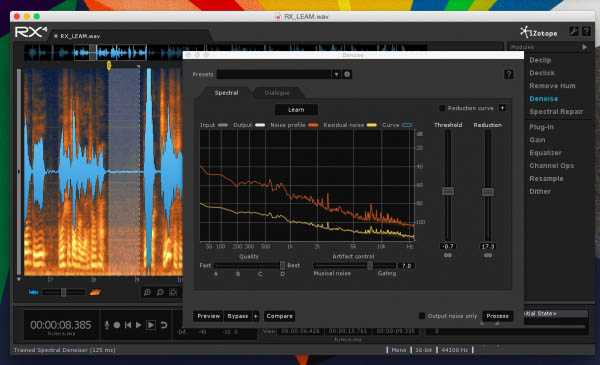Click the zoom in tool icon
The height and width of the screenshot is (365, 600).
pos(147,292)
